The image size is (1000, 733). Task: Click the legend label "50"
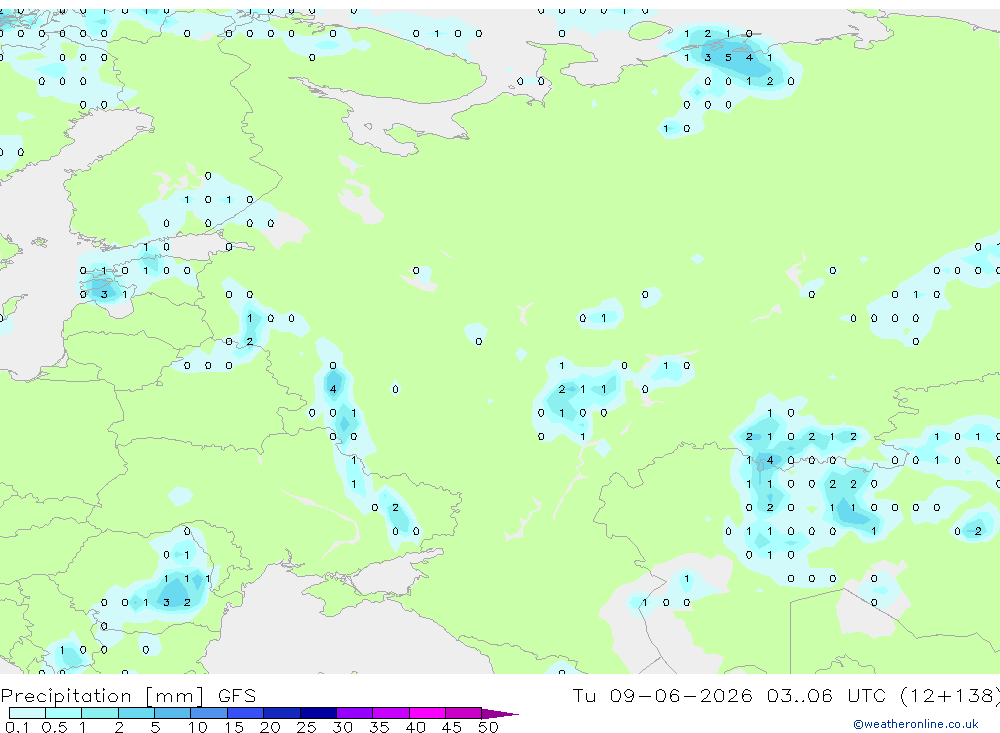coord(488,727)
